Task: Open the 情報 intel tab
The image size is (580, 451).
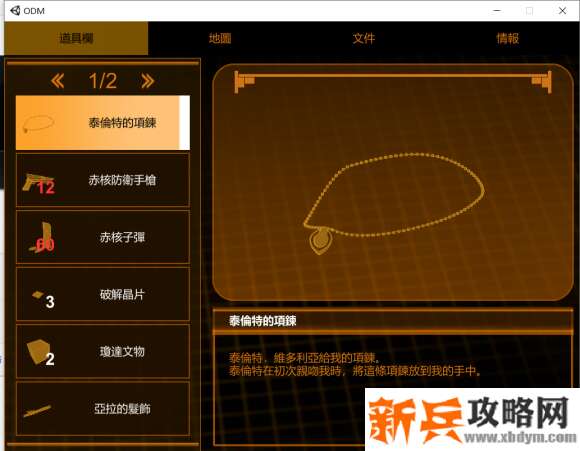Action: click(x=508, y=38)
